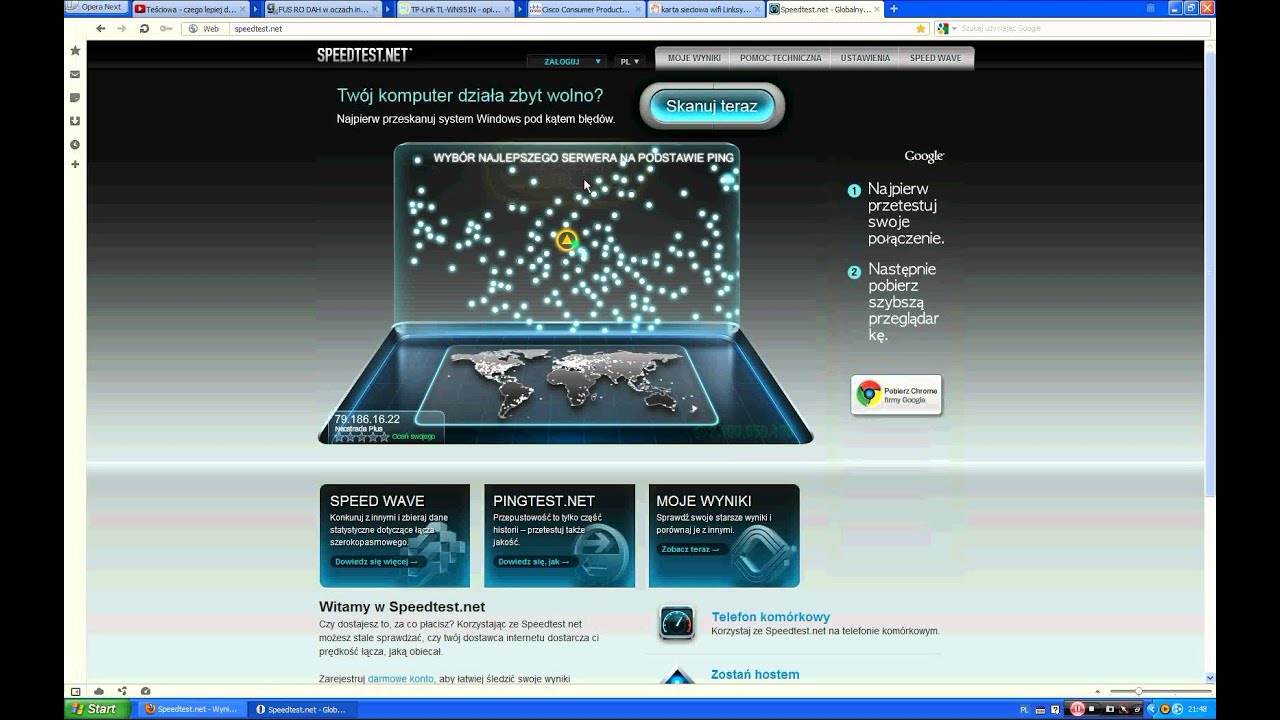Open the Zostań hostem link

(755, 674)
